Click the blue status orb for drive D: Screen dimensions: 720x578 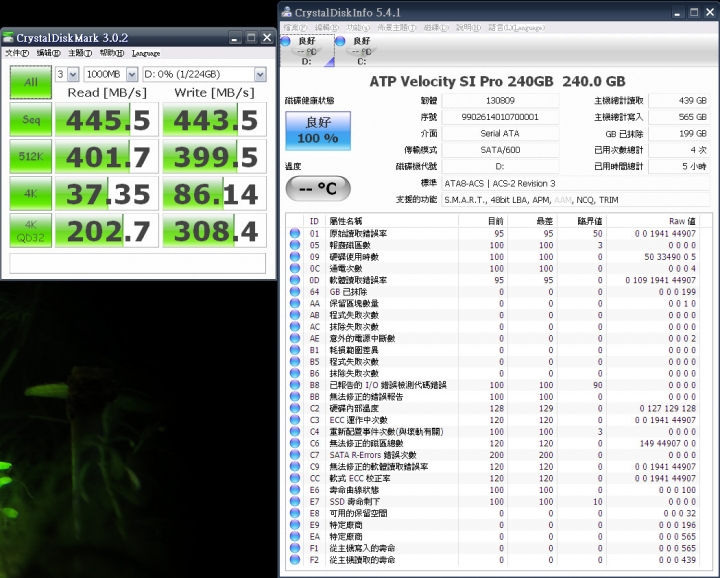pyautogui.click(x=285, y=41)
